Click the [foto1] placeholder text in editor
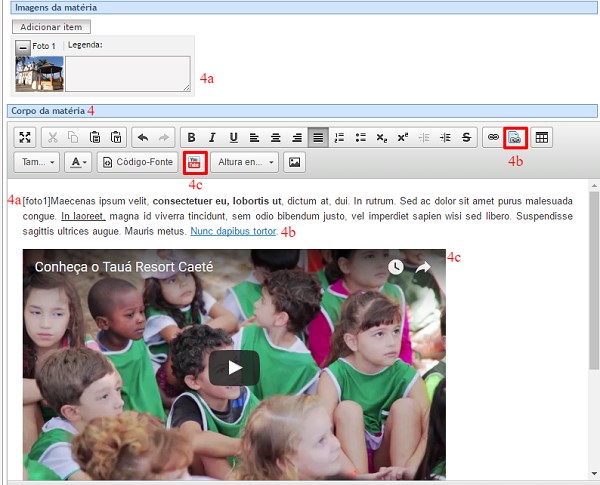 point(36,201)
